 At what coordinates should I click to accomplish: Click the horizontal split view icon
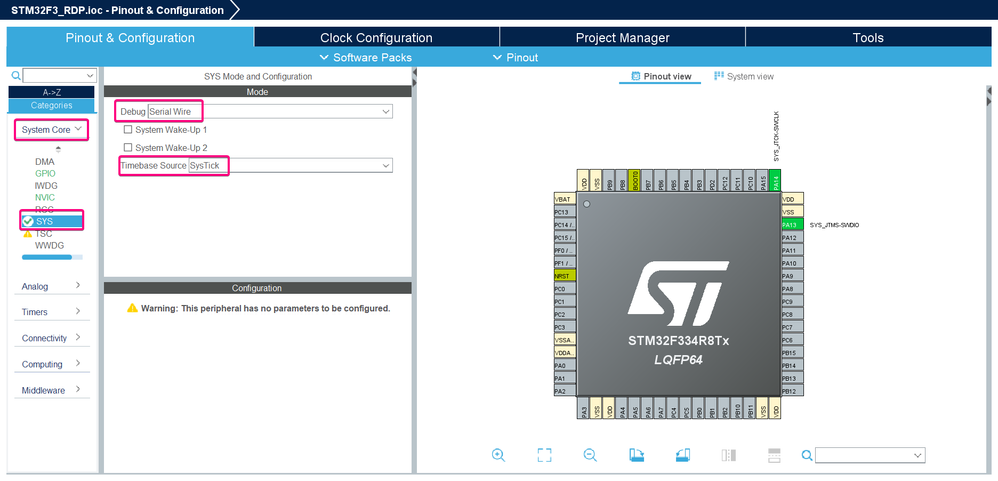pyautogui.click(x=775, y=454)
